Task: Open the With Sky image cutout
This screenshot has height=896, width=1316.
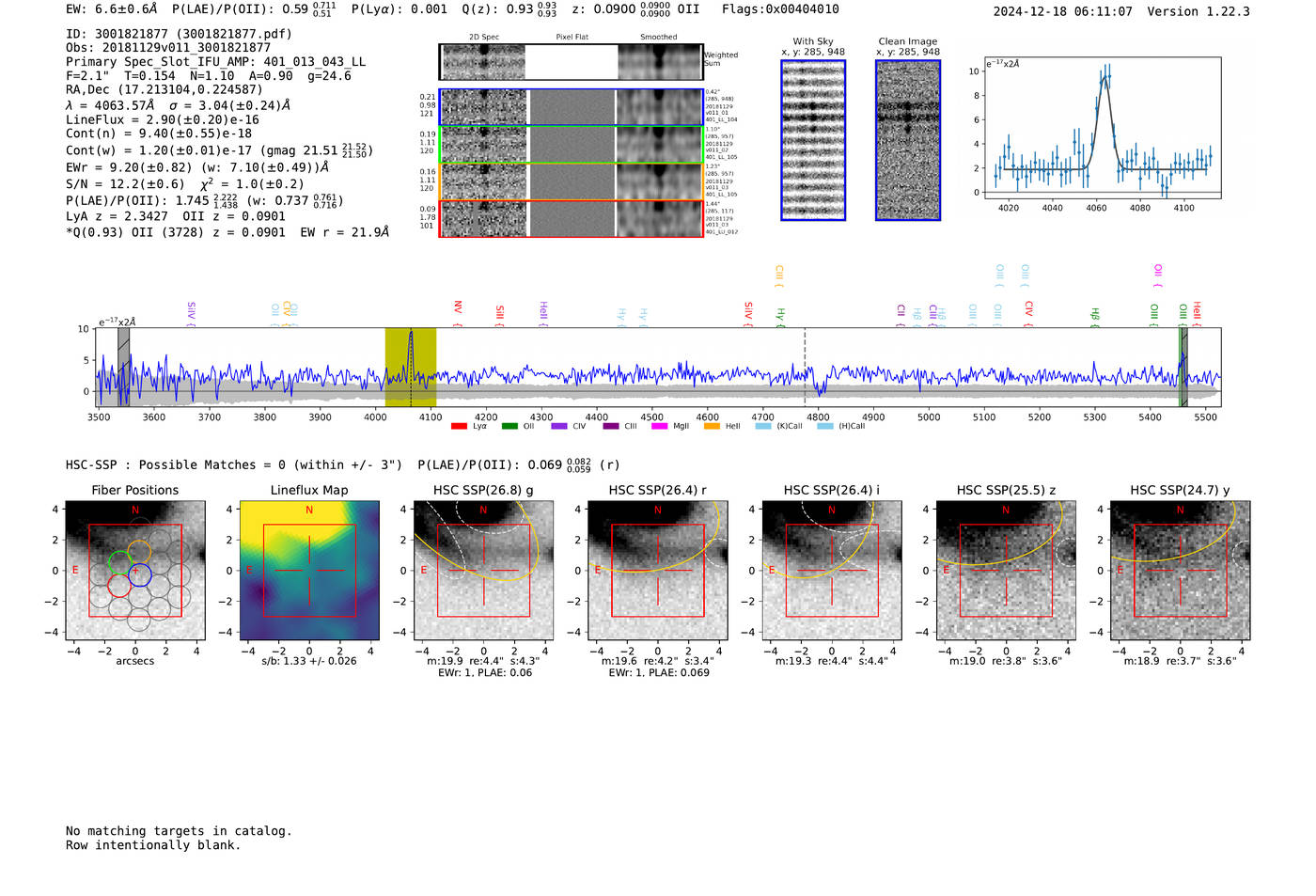Action: (x=813, y=140)
